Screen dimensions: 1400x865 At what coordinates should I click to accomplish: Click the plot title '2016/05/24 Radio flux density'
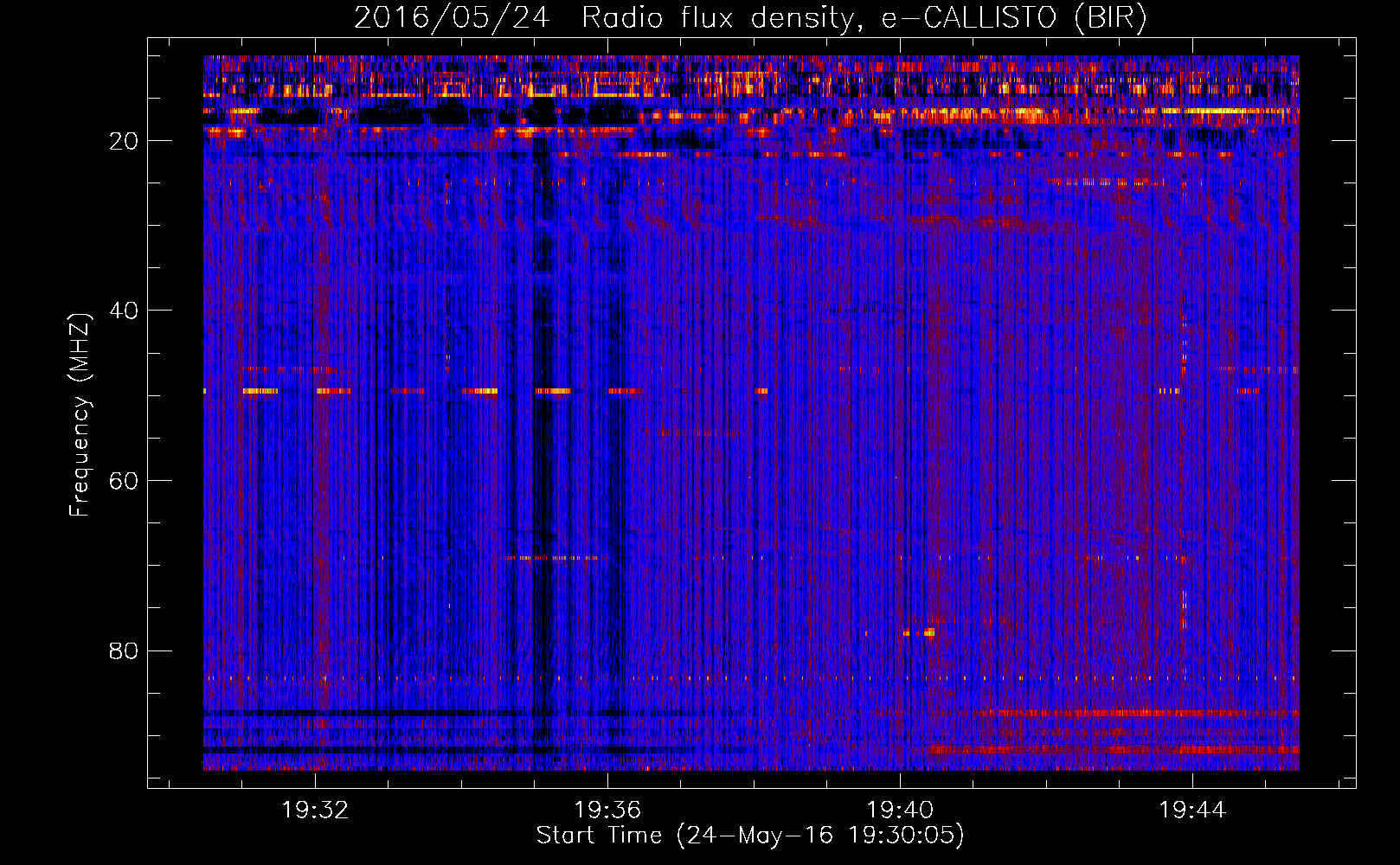pos(604,18)
